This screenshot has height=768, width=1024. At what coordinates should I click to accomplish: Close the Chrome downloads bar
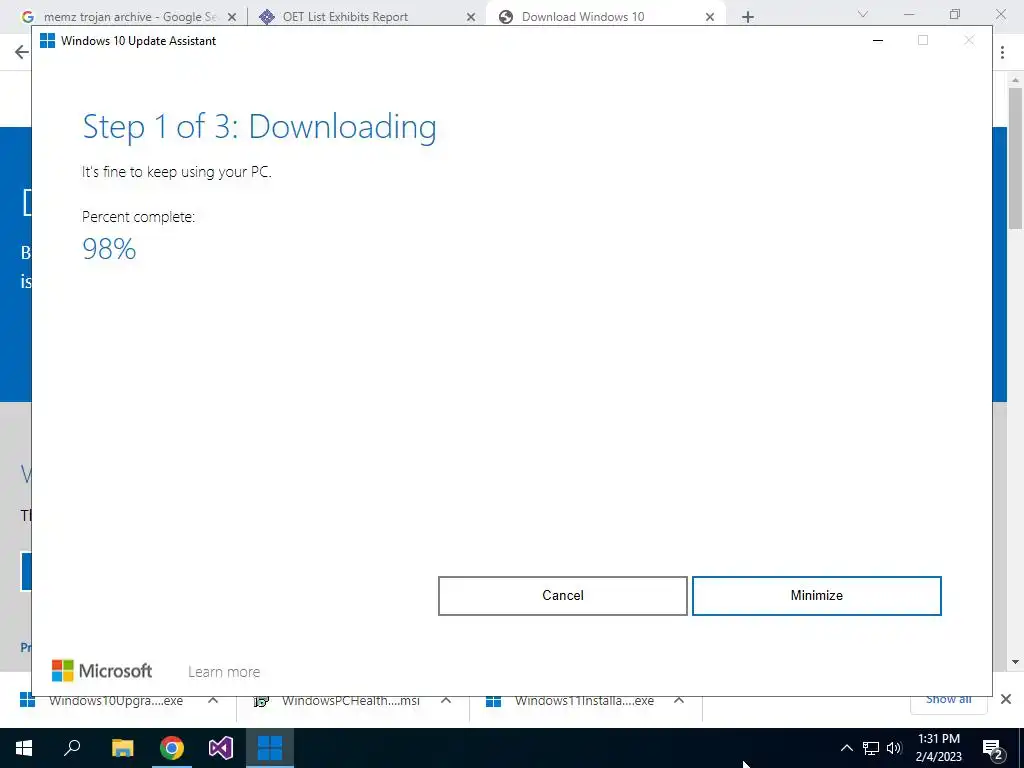[x=1006, y=699]
